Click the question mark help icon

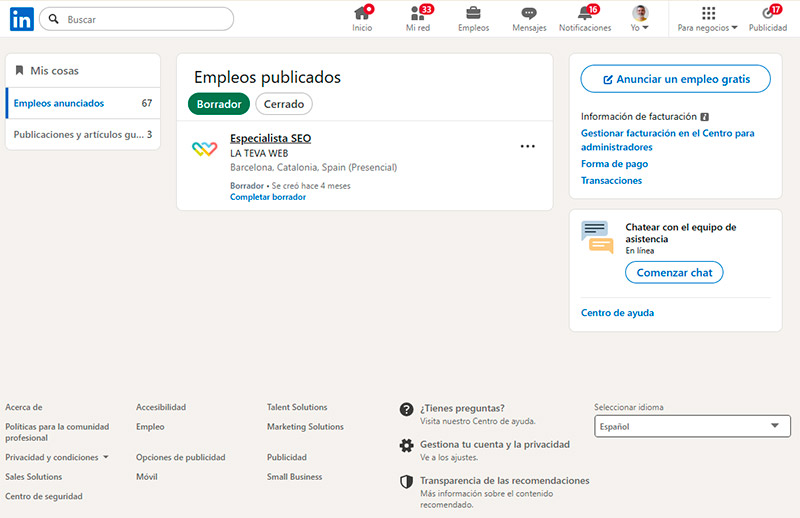[x=406, y=409]
